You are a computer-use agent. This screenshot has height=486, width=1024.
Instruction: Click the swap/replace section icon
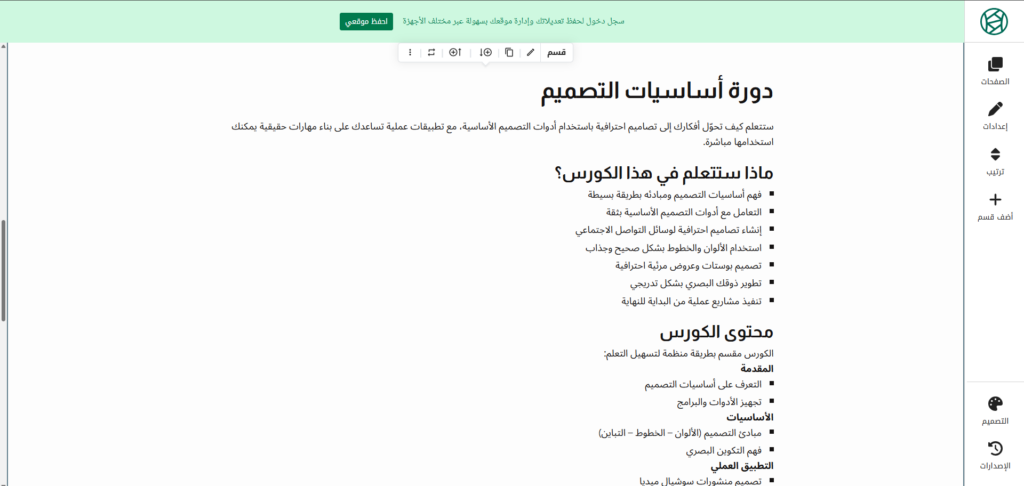point(431,52)
